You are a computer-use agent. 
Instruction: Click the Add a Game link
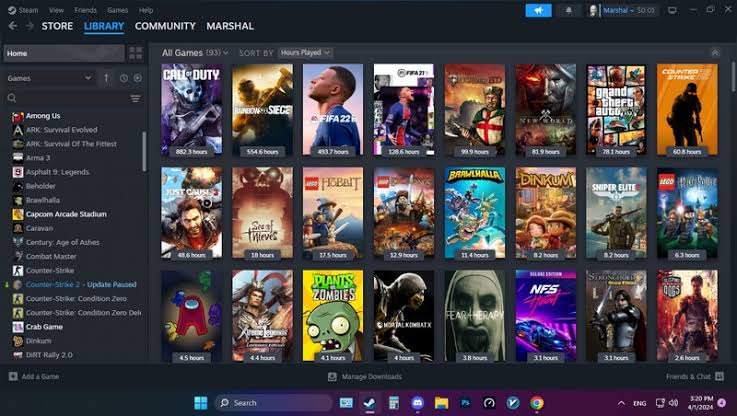coord(40,376)
